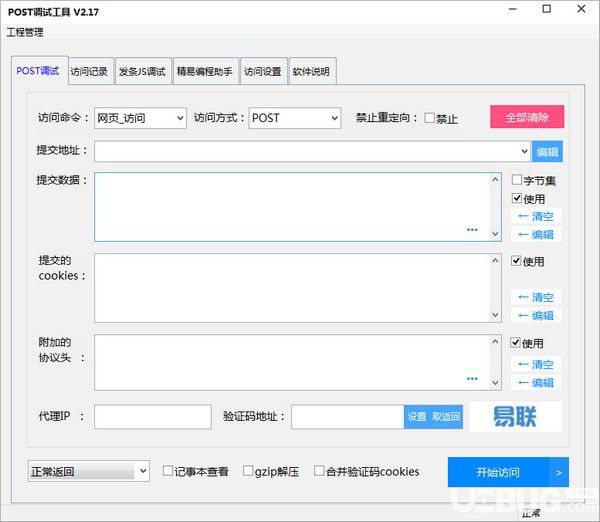Click 编辑 for 提交数据
This screenshot has width=600, height=522.
coord(536,235)
